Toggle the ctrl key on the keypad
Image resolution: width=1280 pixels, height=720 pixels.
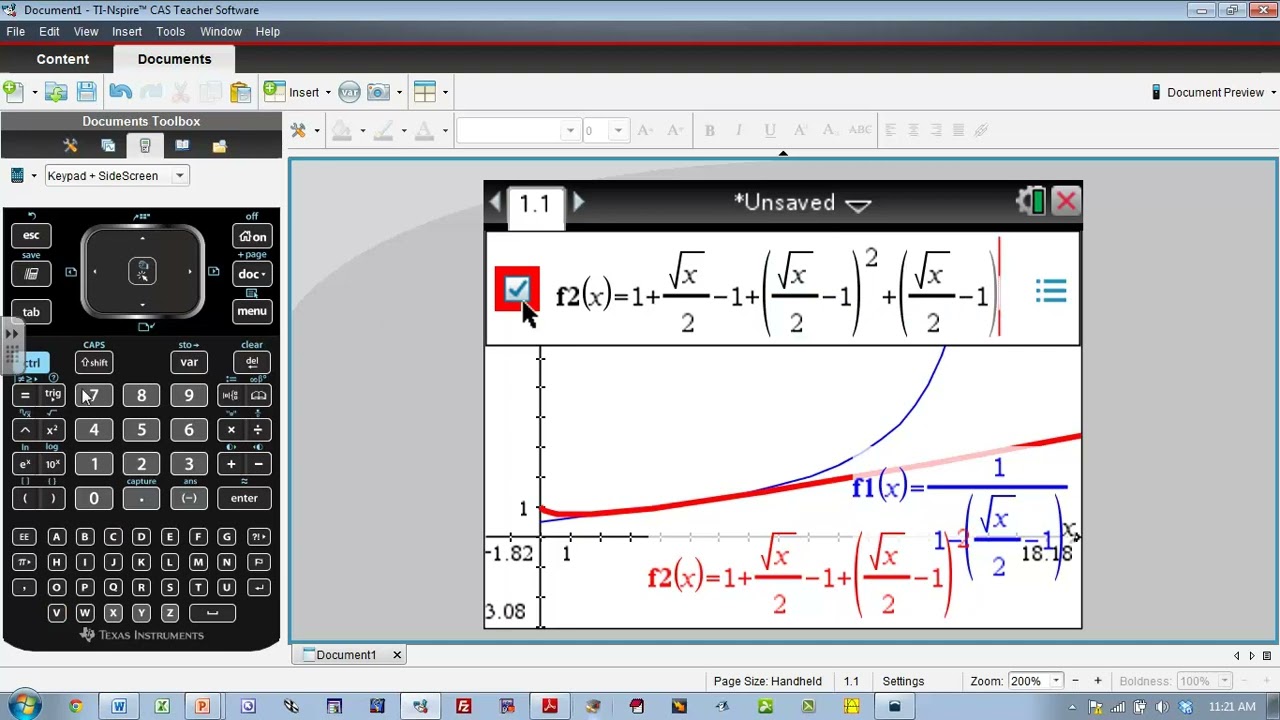[x=32, y=363]
